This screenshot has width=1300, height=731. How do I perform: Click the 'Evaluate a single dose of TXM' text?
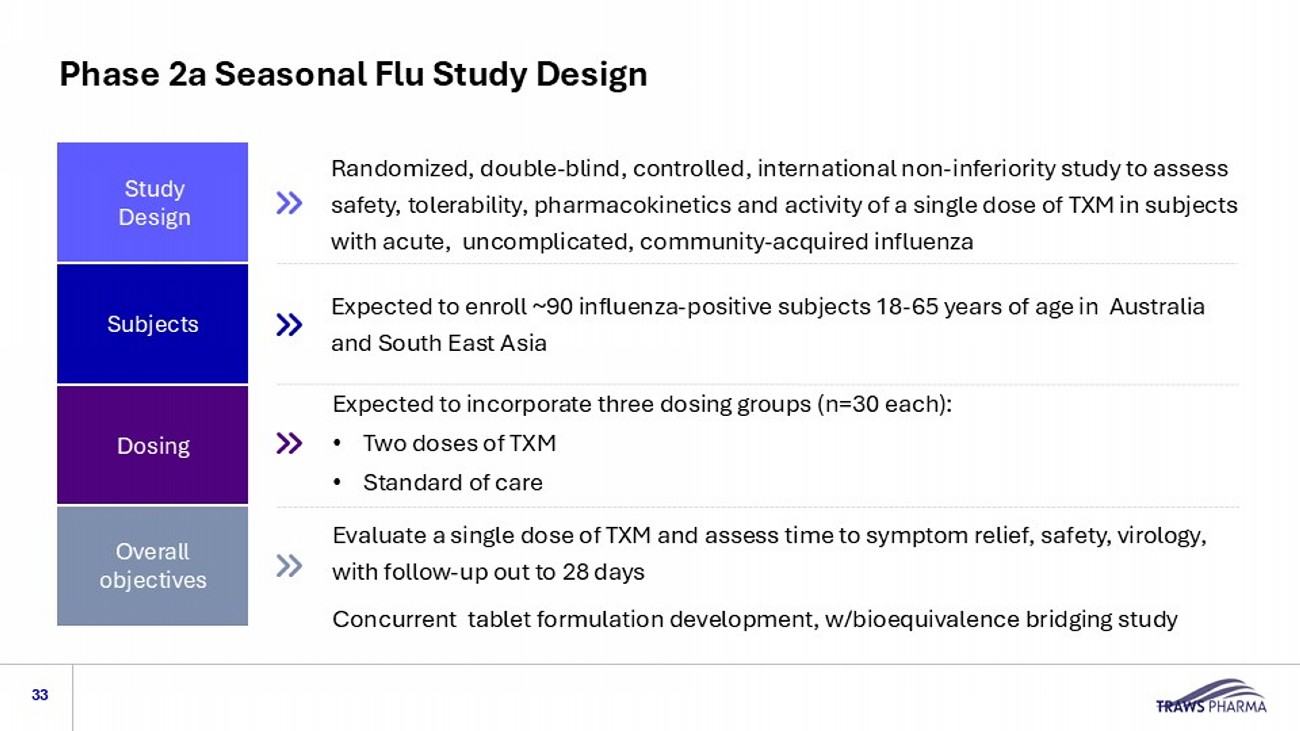tap(769, 536)
